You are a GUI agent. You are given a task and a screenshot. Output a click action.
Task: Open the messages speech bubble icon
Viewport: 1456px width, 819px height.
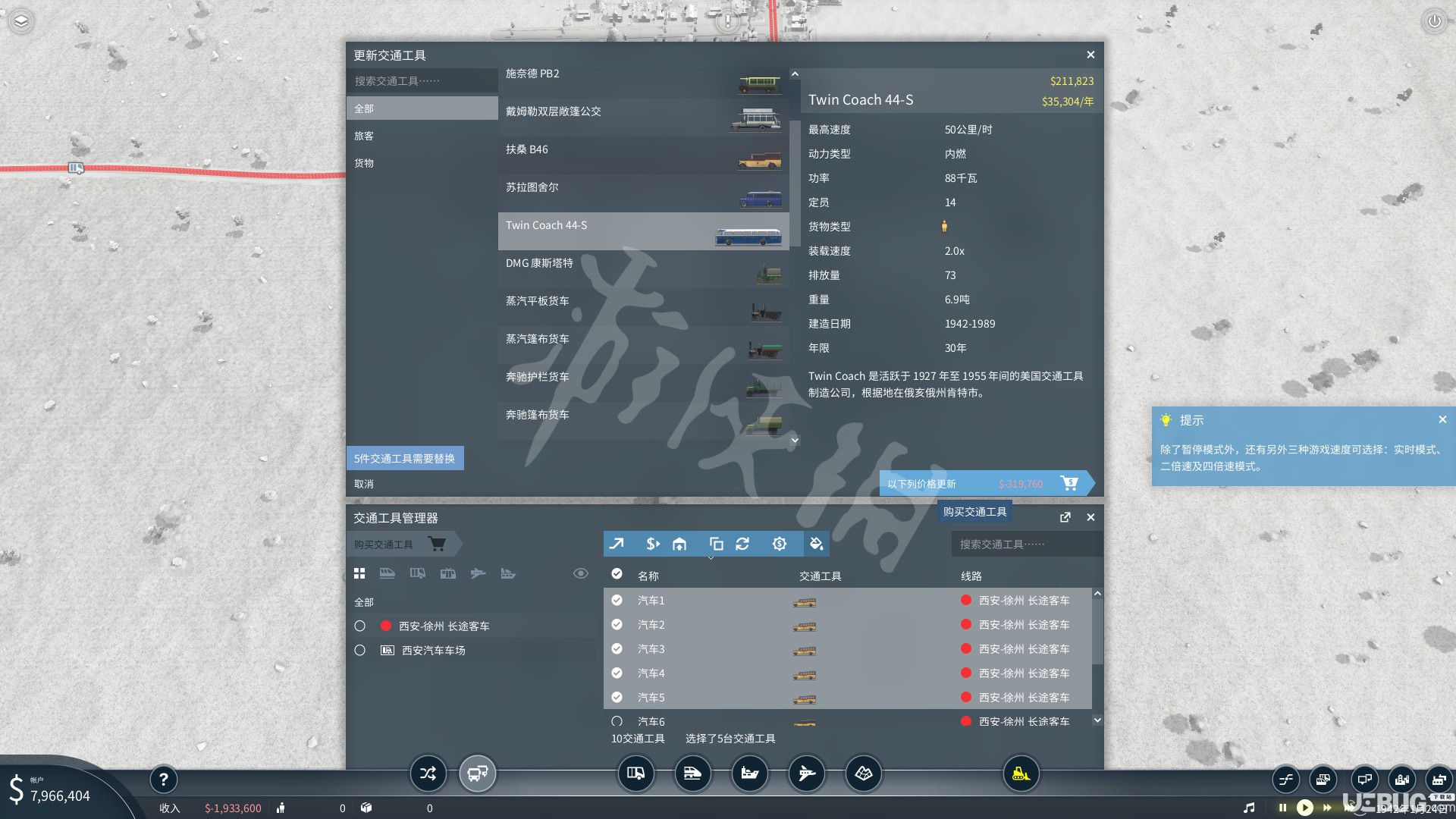click(x=1364, y=779)
